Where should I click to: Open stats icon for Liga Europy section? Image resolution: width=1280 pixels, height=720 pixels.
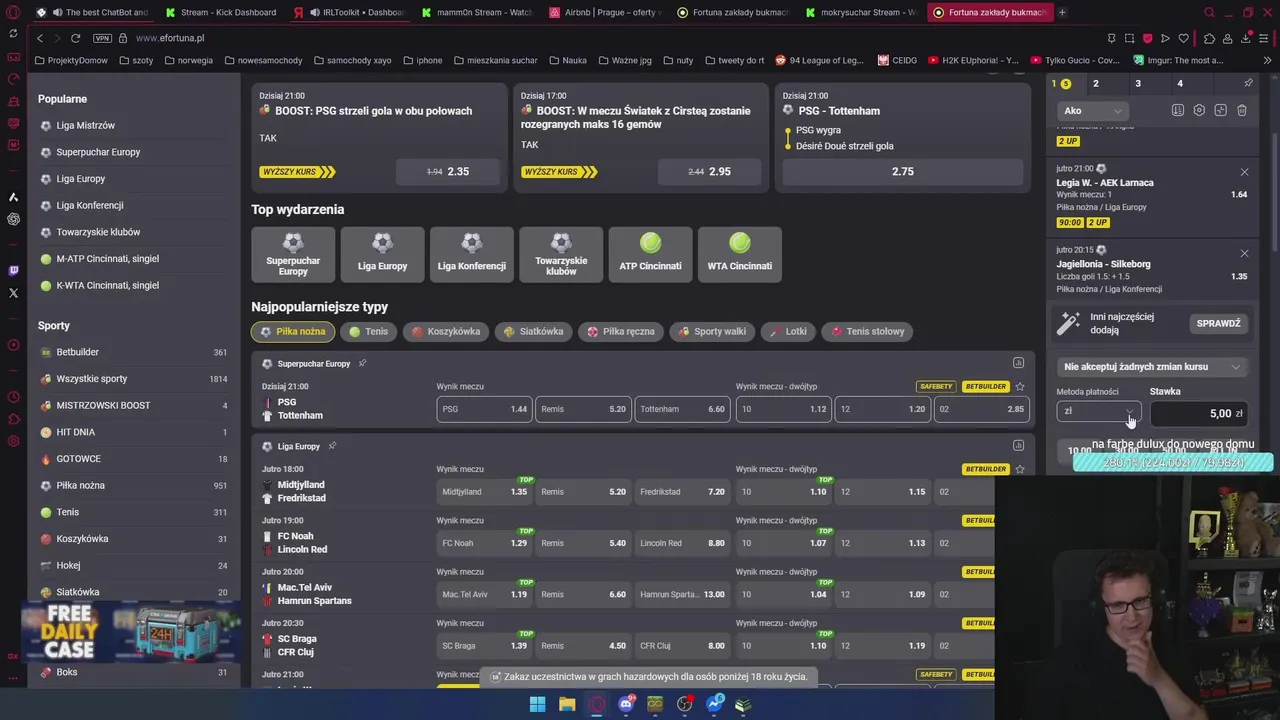pos(1018,446)
